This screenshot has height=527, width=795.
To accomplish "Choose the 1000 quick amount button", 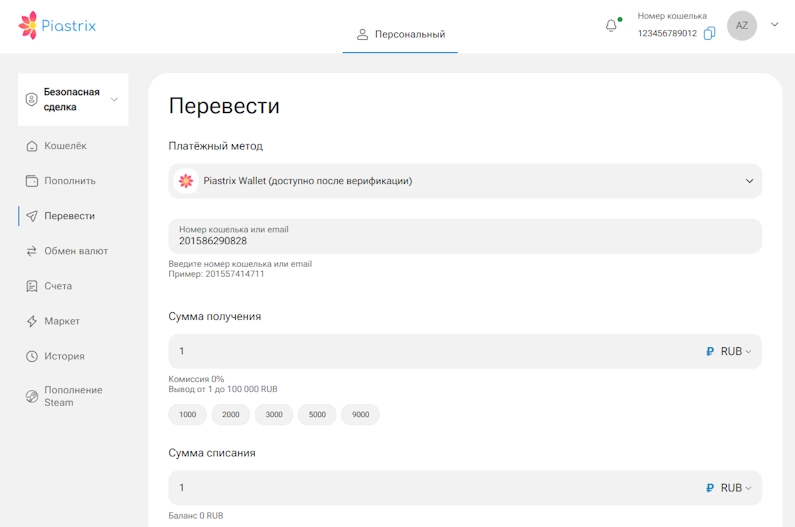I will click(x=188, y=414).
